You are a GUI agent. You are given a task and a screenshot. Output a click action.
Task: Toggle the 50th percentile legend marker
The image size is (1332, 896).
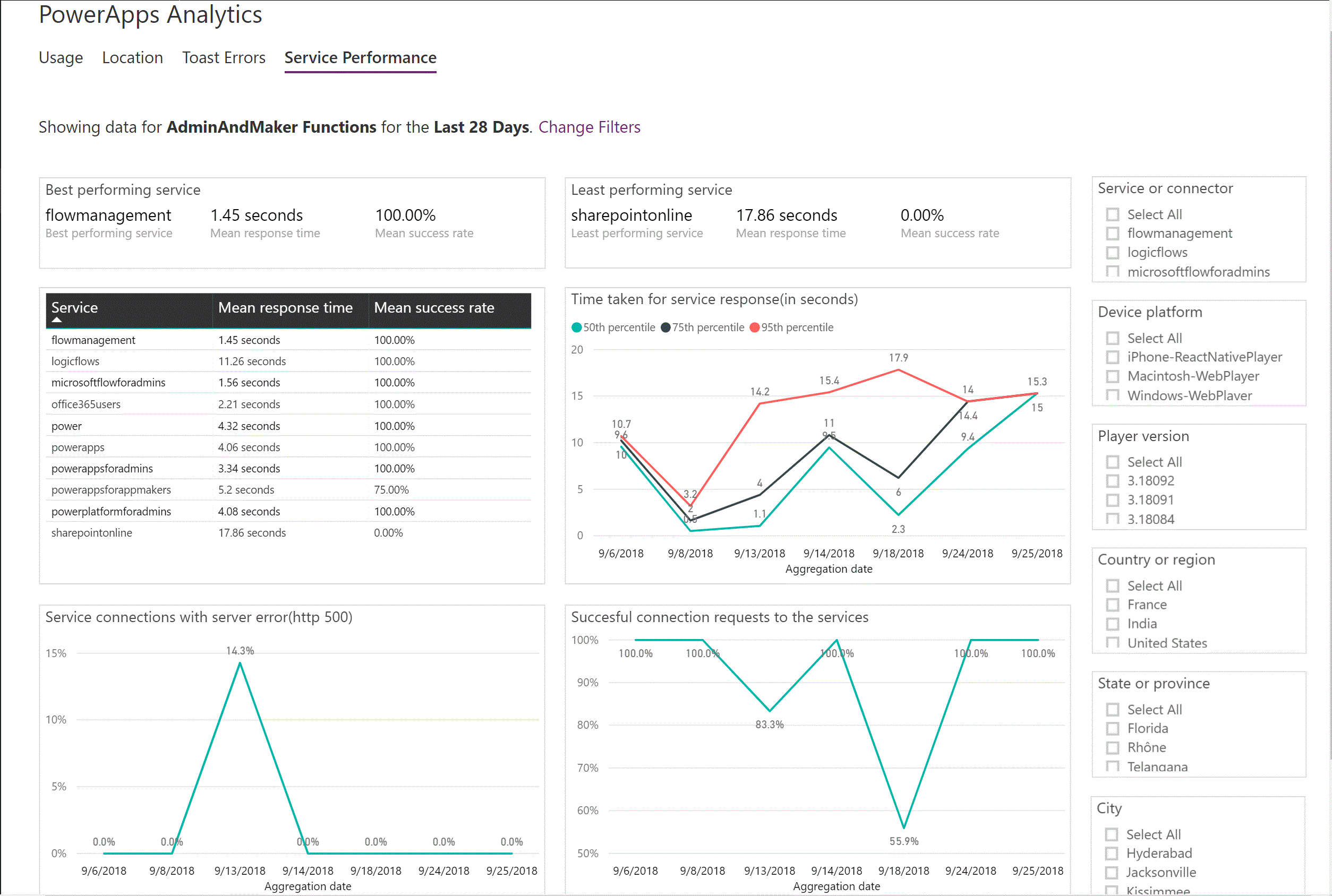pos(577,328)
